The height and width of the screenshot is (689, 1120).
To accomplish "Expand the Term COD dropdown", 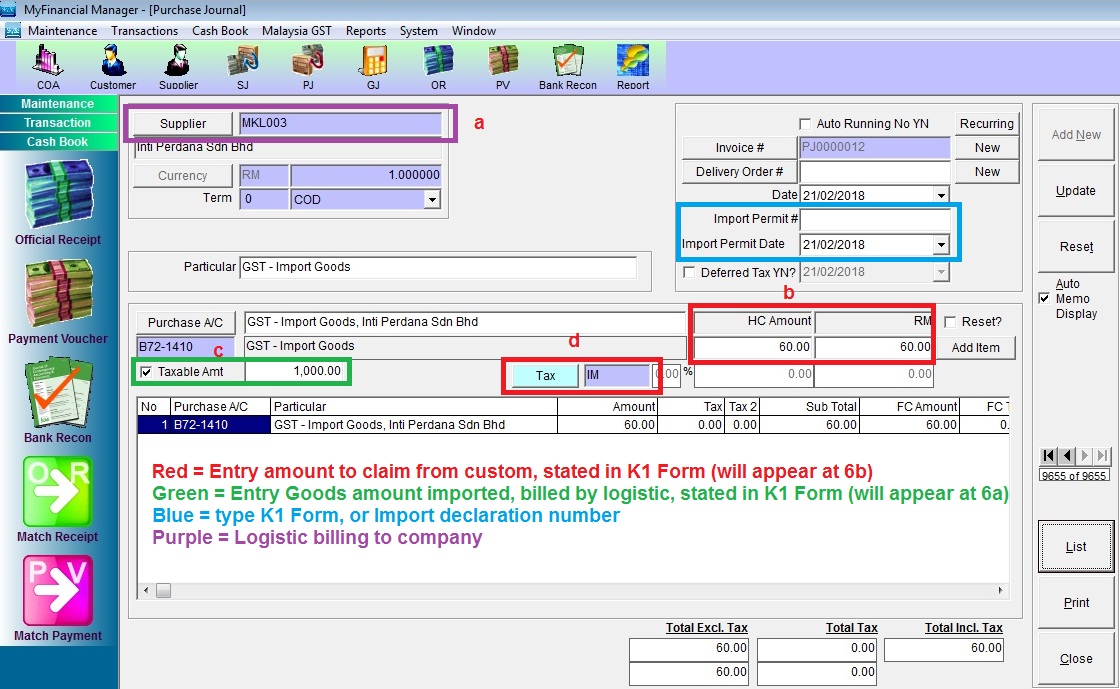I will click(x=432, y=200).
